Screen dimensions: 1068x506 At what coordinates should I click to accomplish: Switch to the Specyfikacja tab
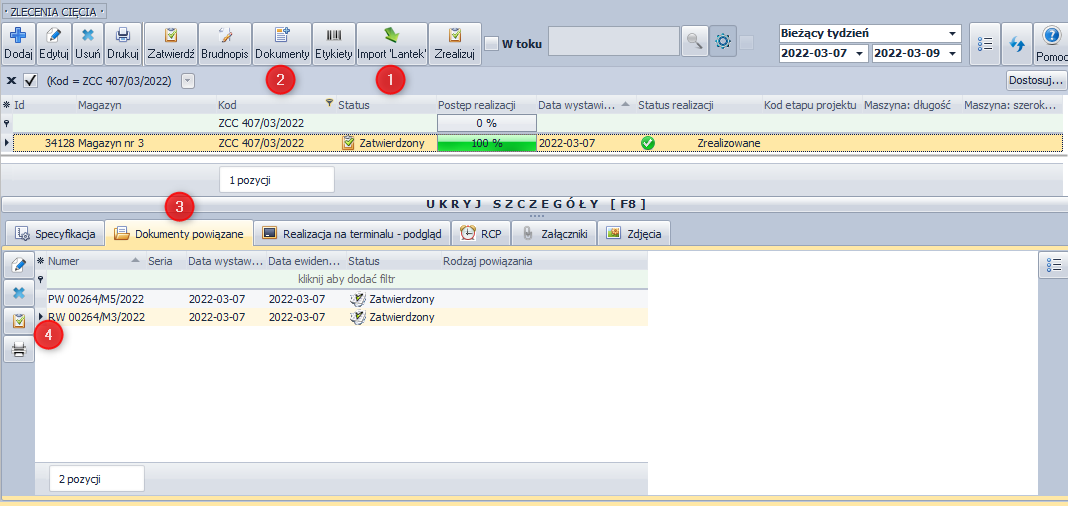(x=56, y=234)
